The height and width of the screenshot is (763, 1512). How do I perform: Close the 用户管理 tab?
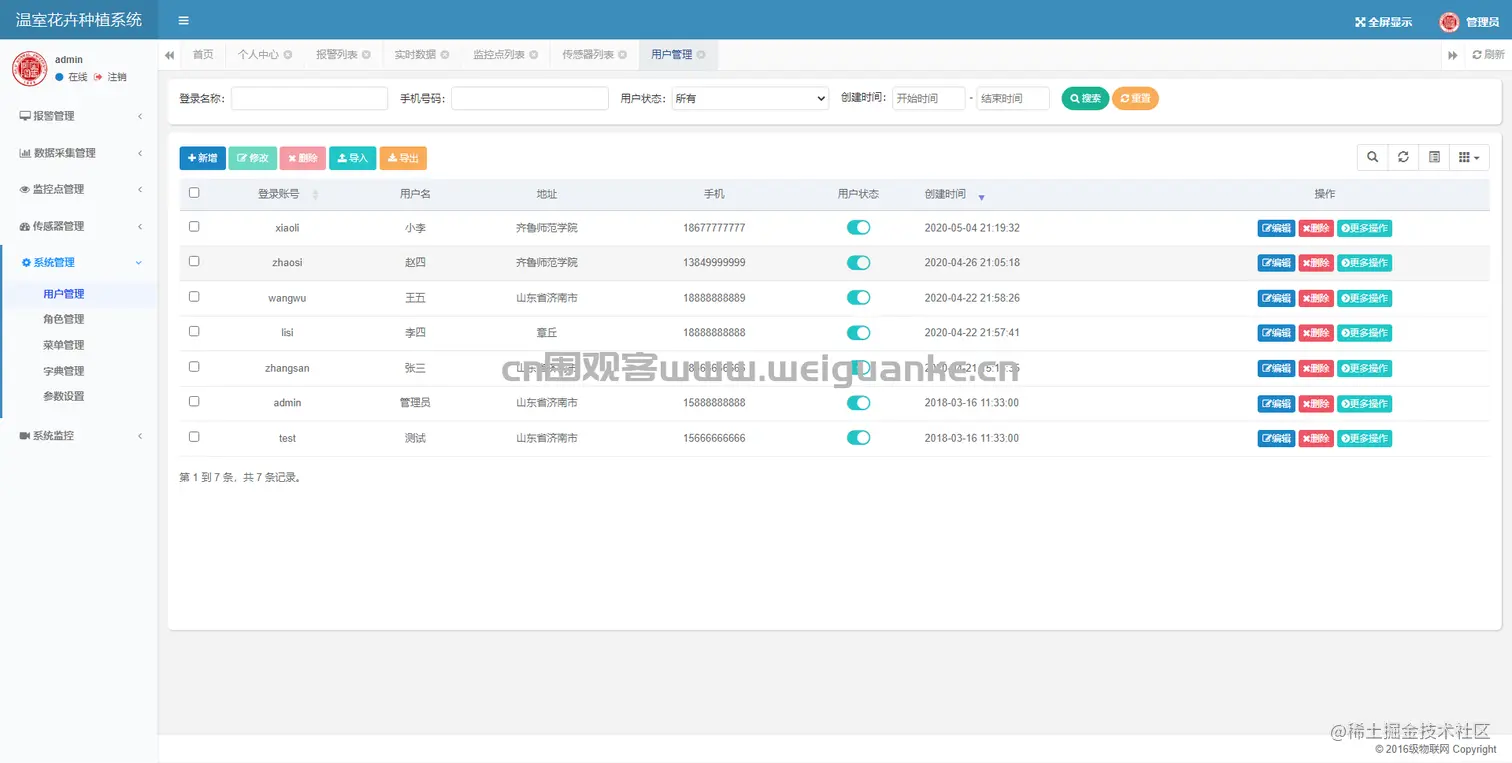[701, 55]
